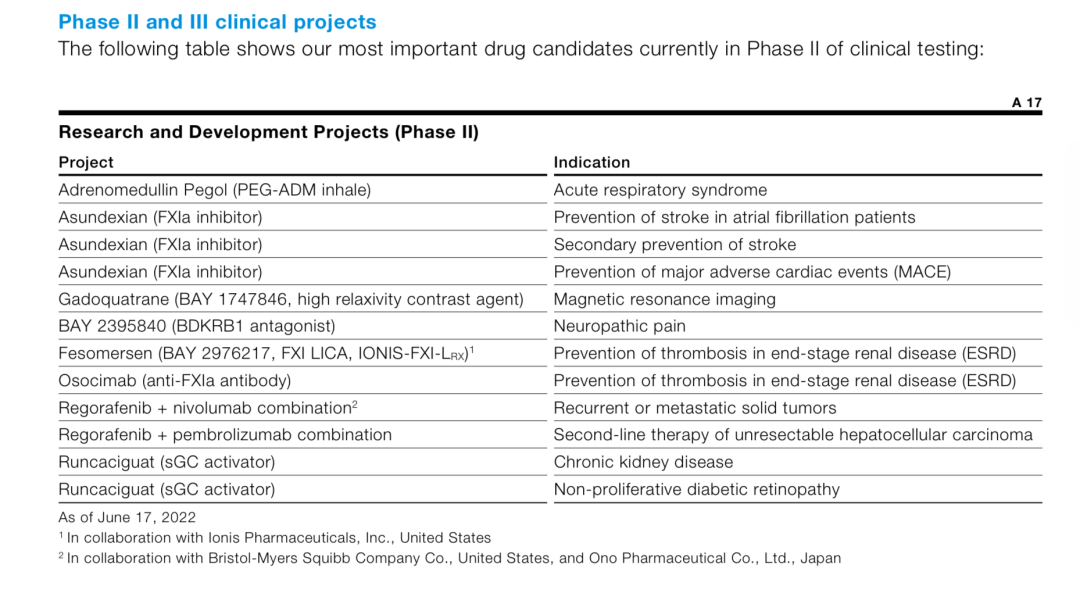Click 'Non-proliferative diabetic retinopathy' indication

696,489
